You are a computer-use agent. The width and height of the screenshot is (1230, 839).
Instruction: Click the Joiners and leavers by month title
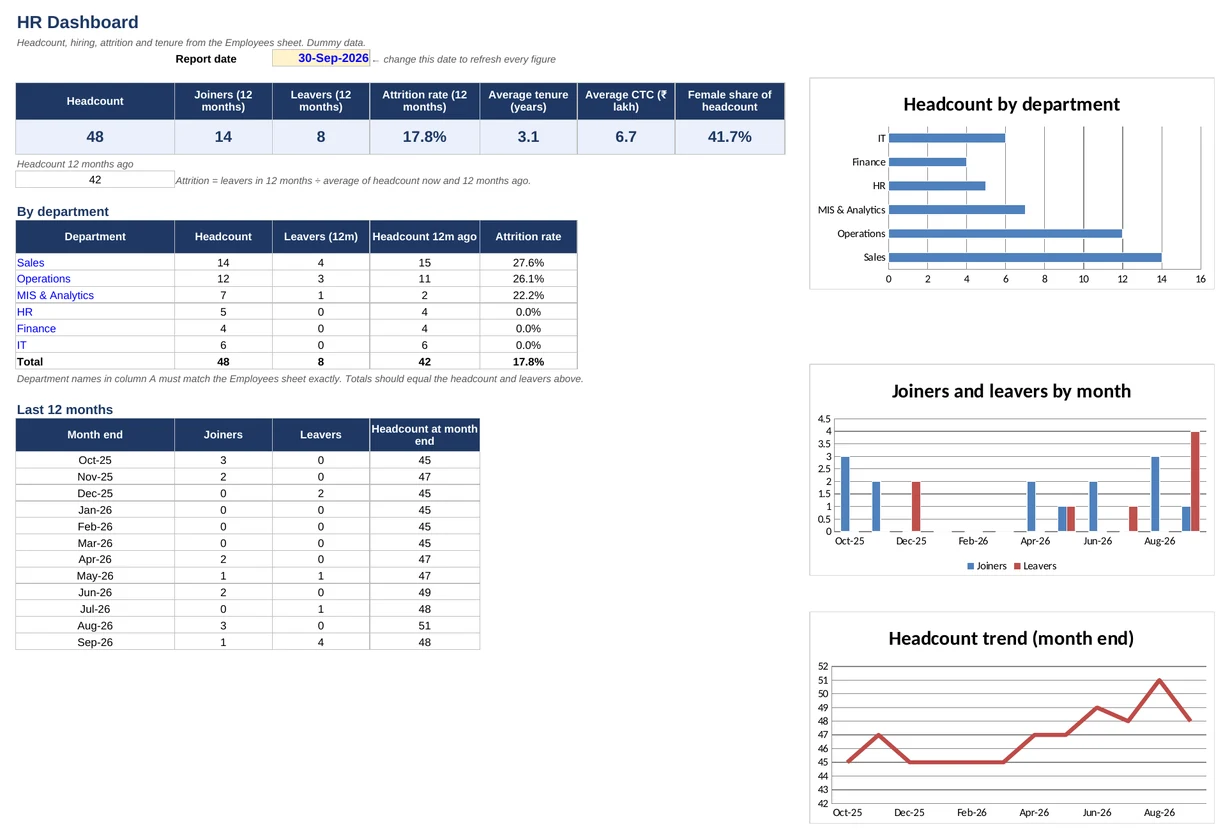pyautogui.click(x=1011, y=391)
